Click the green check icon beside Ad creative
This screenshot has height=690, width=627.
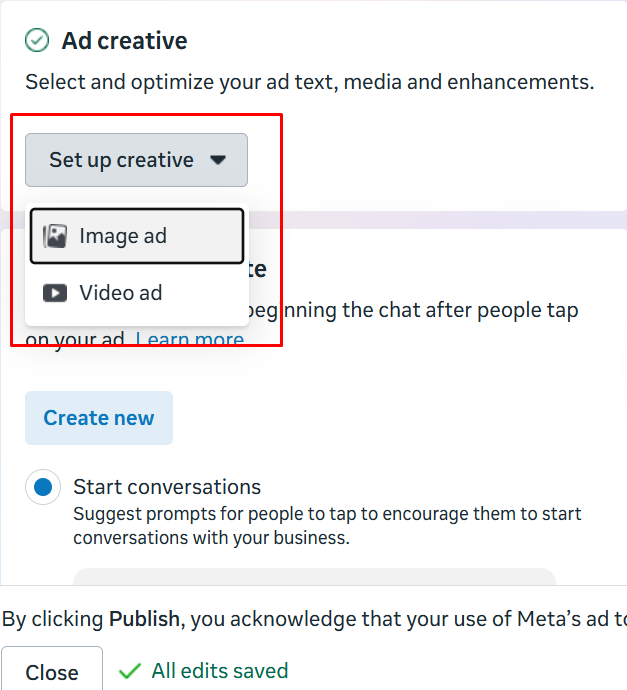[x=37, y=41]
